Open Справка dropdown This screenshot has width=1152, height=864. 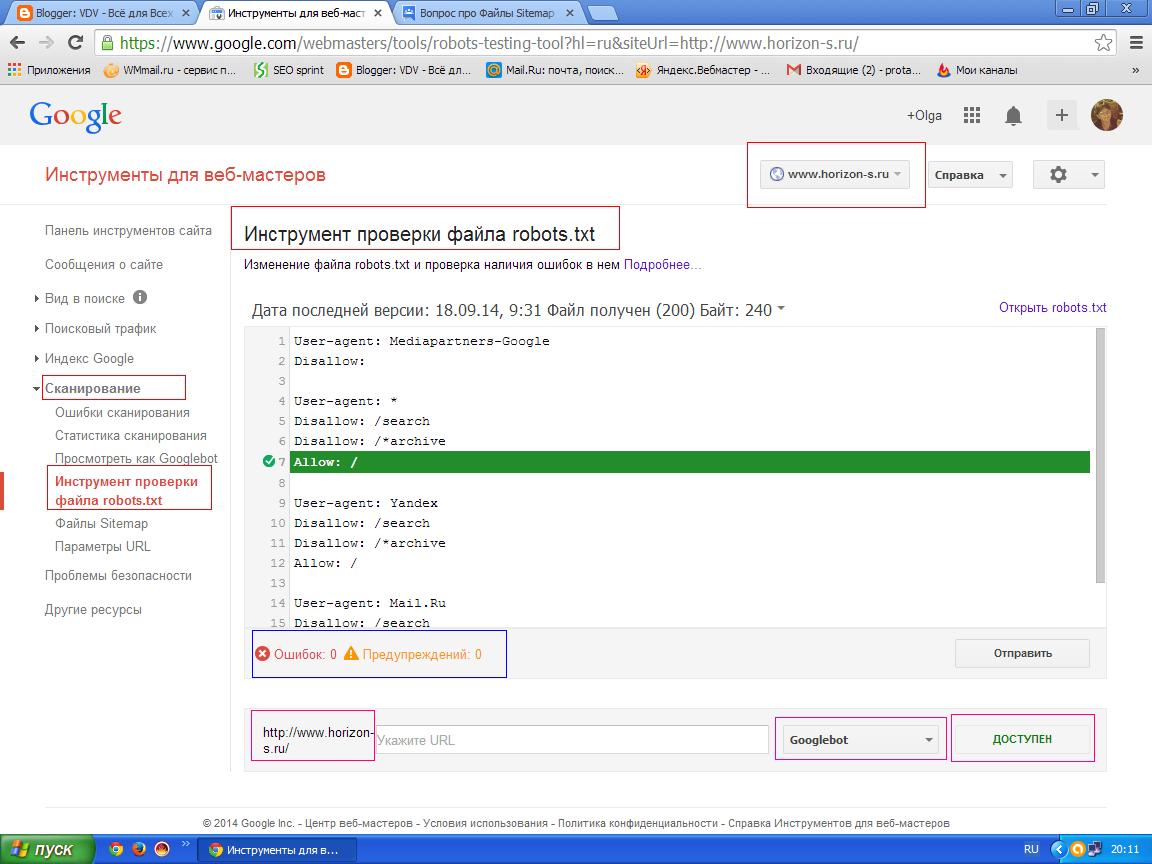point(970,175)
